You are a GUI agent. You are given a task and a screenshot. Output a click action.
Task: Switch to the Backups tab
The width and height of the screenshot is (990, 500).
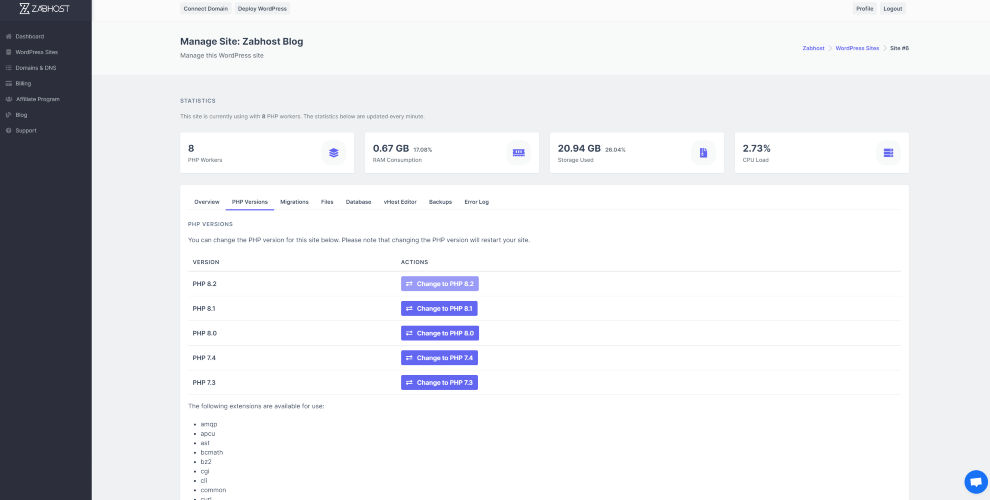point(440,202)
